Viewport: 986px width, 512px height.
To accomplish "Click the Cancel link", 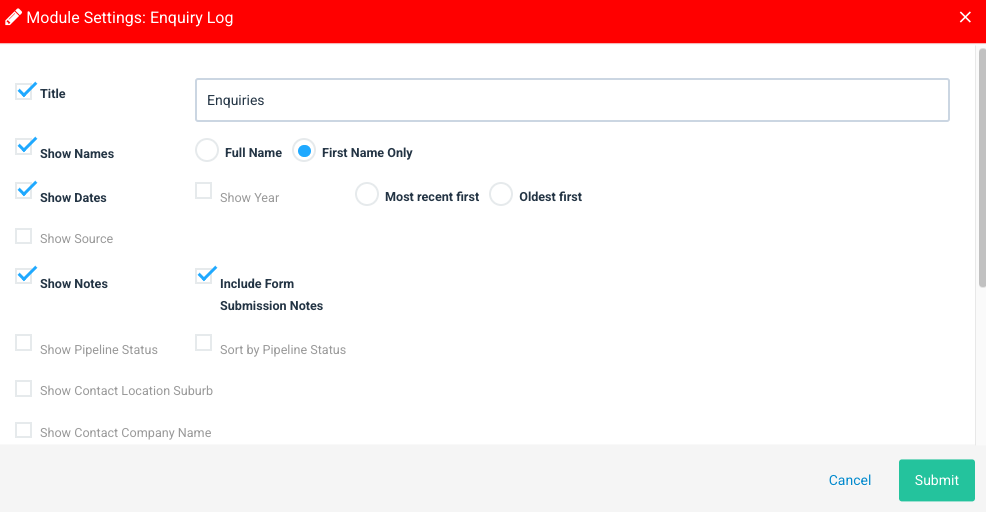I will [x=850, y=480].
